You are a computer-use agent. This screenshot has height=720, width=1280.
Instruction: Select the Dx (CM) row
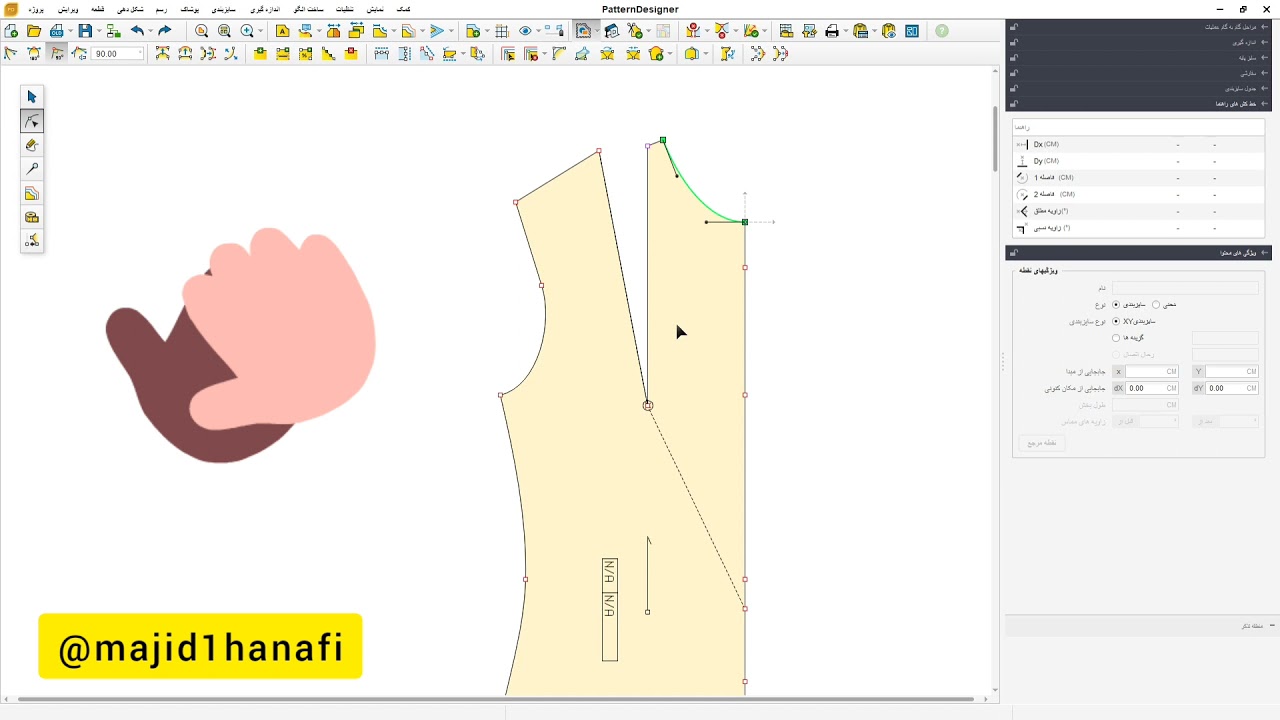[x=1138, y=145]
